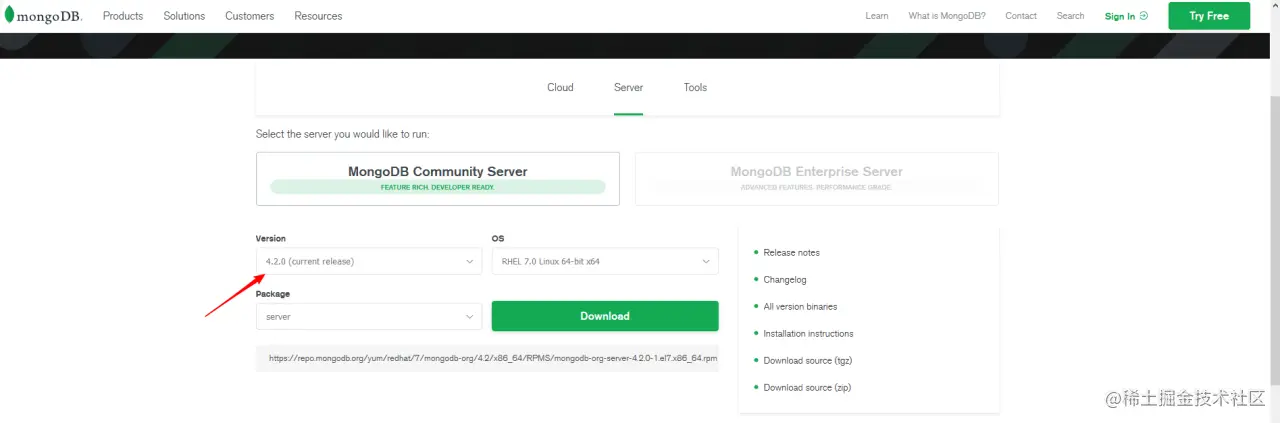Screen dimensions: 1280x423
Task: Open What is MongoDB? link
Action: pos(947,16)
